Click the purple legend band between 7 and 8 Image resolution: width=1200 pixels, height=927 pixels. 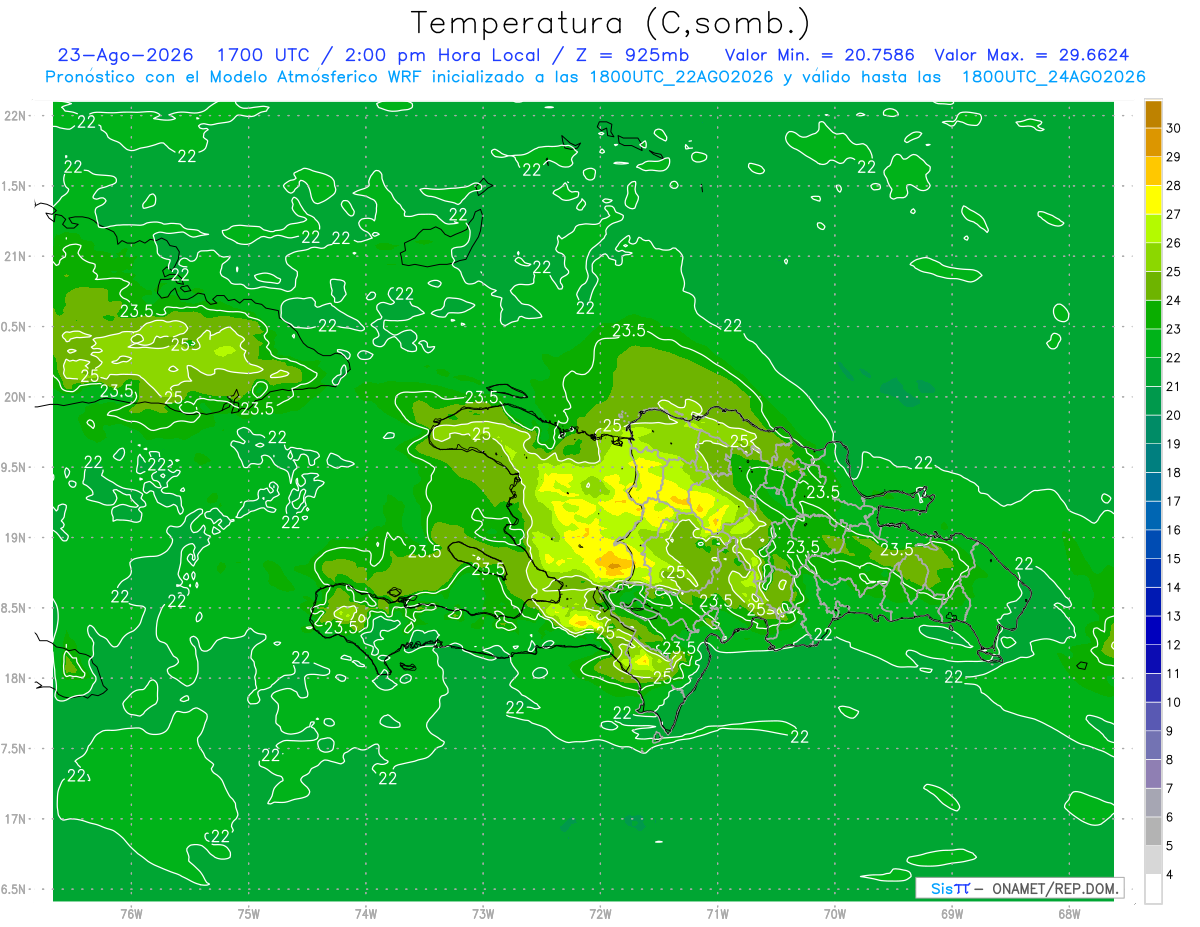(x=1153, y=774)
